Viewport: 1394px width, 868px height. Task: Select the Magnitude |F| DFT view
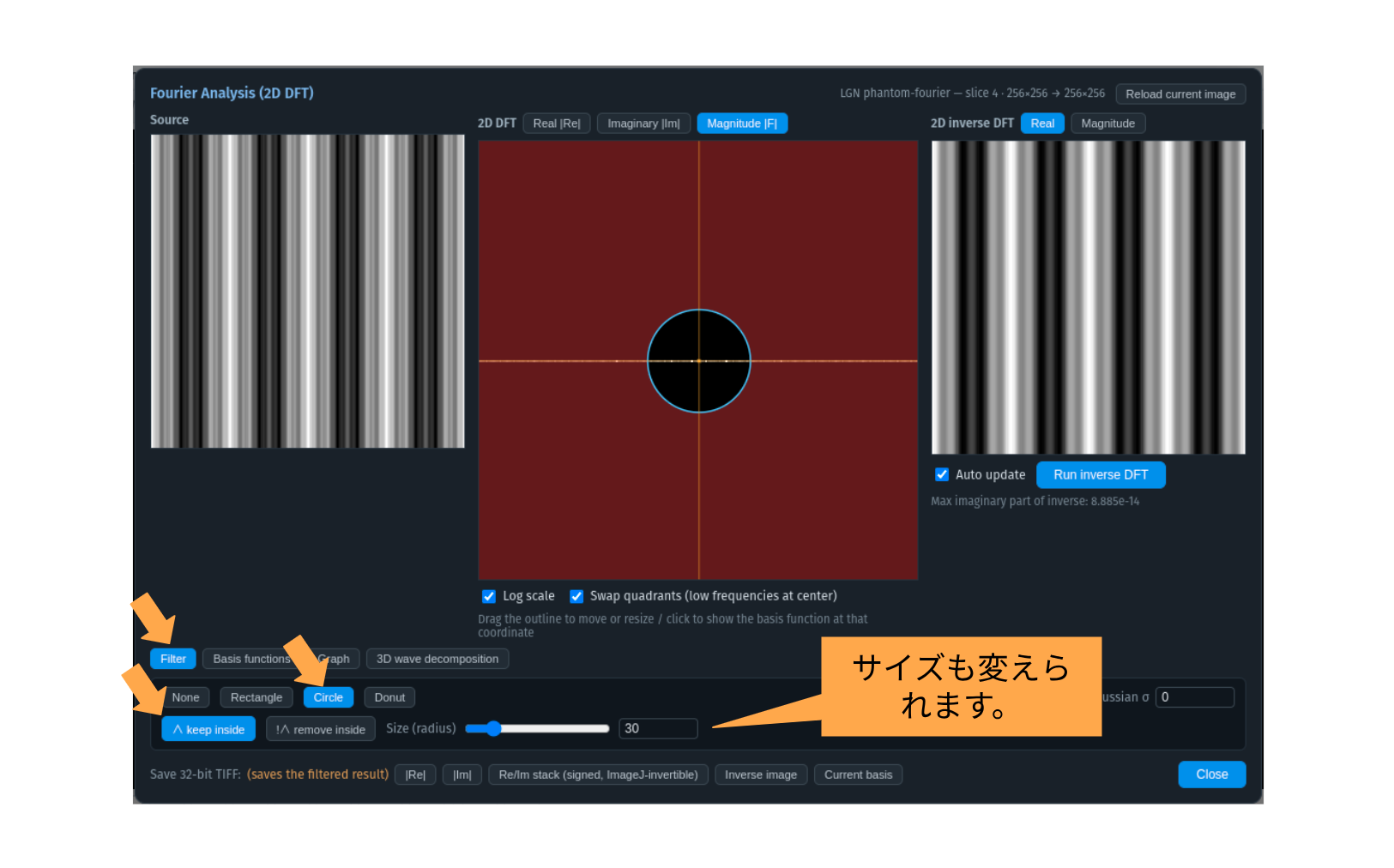tap(742, 124)
